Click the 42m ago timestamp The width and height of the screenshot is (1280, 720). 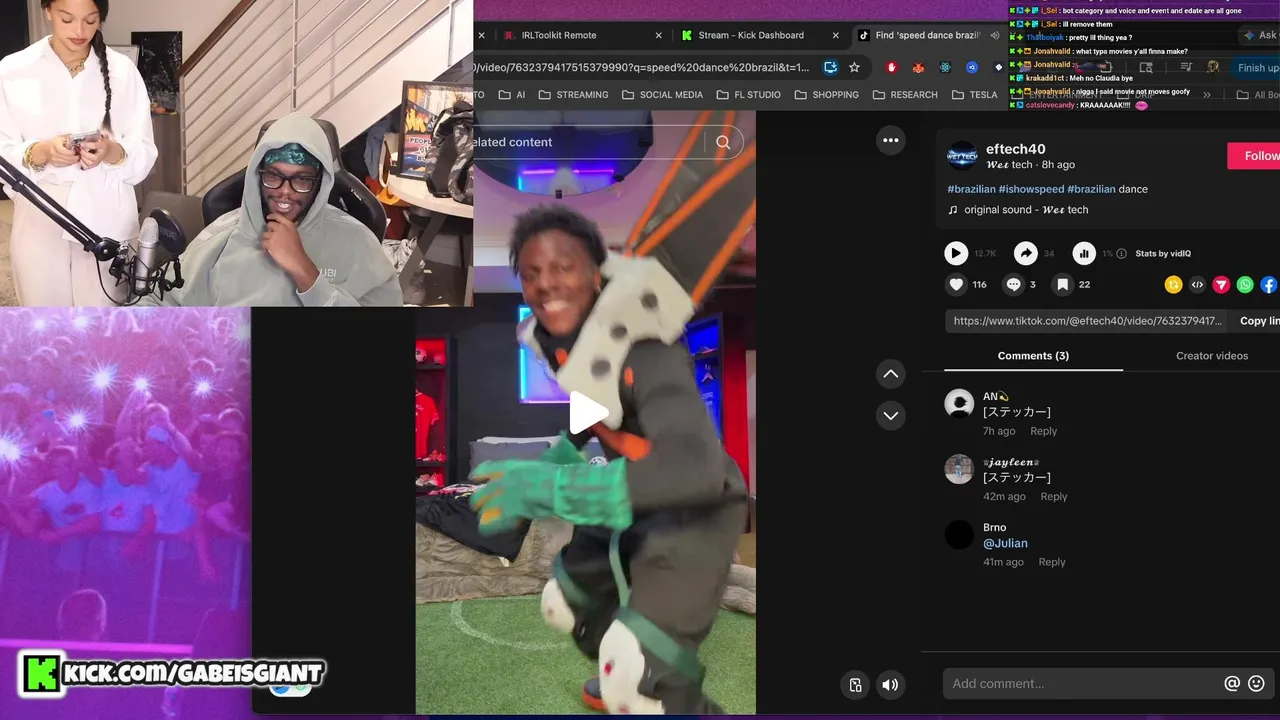coord(1004,497)
